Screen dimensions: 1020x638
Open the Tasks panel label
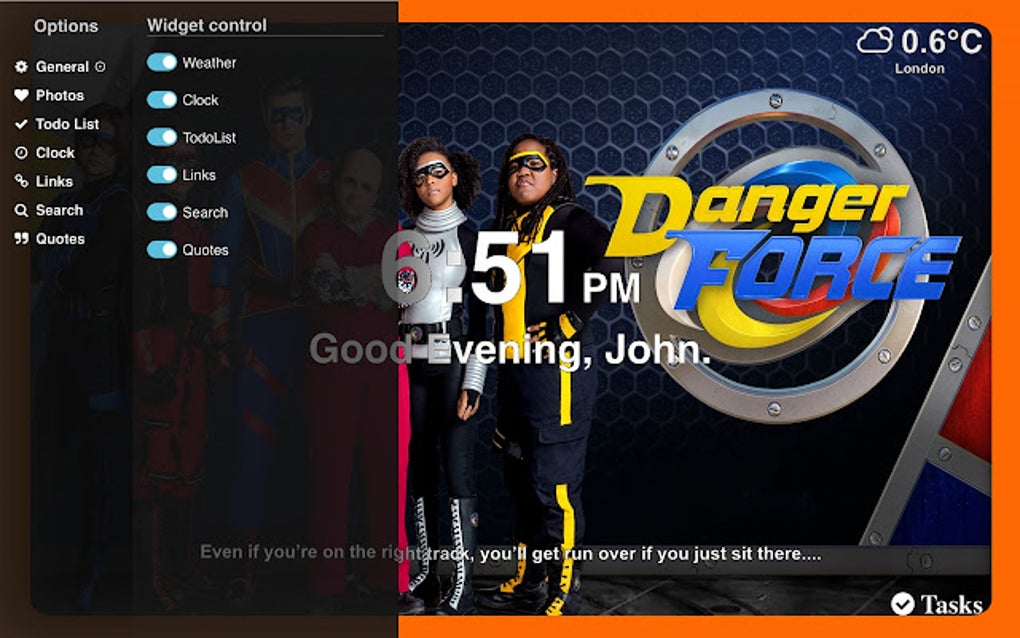pyautogui.click(x=951, y=604)
